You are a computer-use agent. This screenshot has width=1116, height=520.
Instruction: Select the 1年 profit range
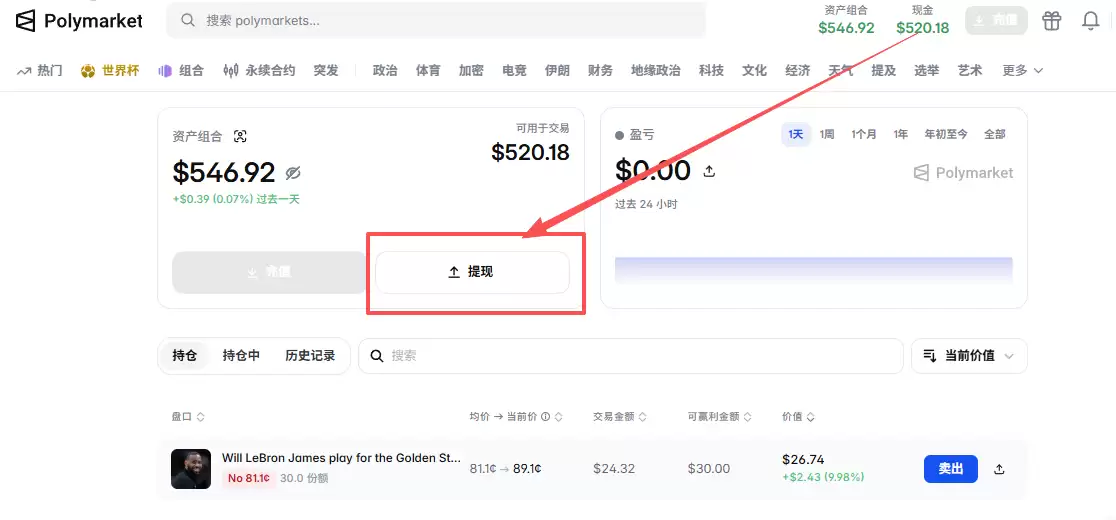pos(901,134)
